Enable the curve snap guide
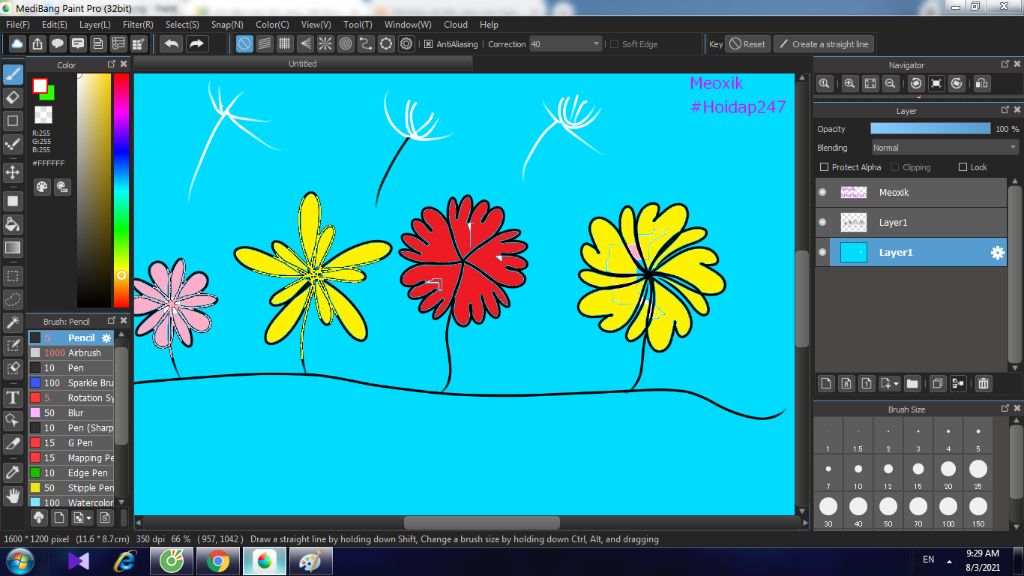The height and width of the screenshot is (576, 1024). click(x=366, y=44)
